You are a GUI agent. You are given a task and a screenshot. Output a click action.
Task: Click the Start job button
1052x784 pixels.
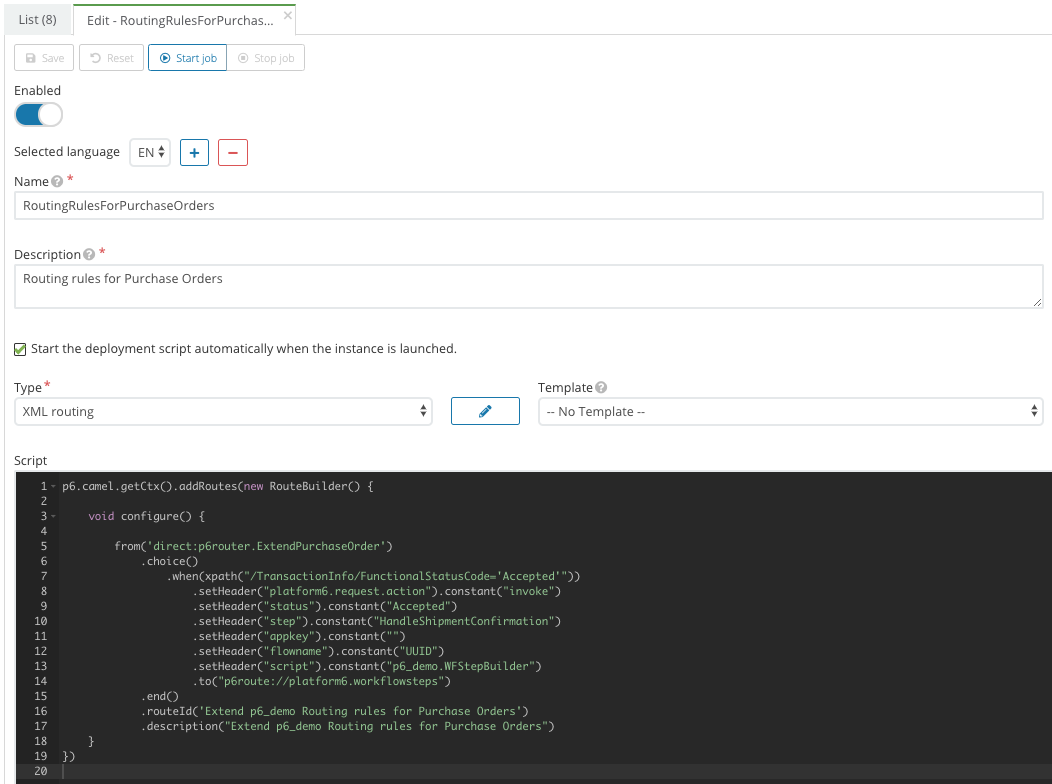tap(187, 57)
